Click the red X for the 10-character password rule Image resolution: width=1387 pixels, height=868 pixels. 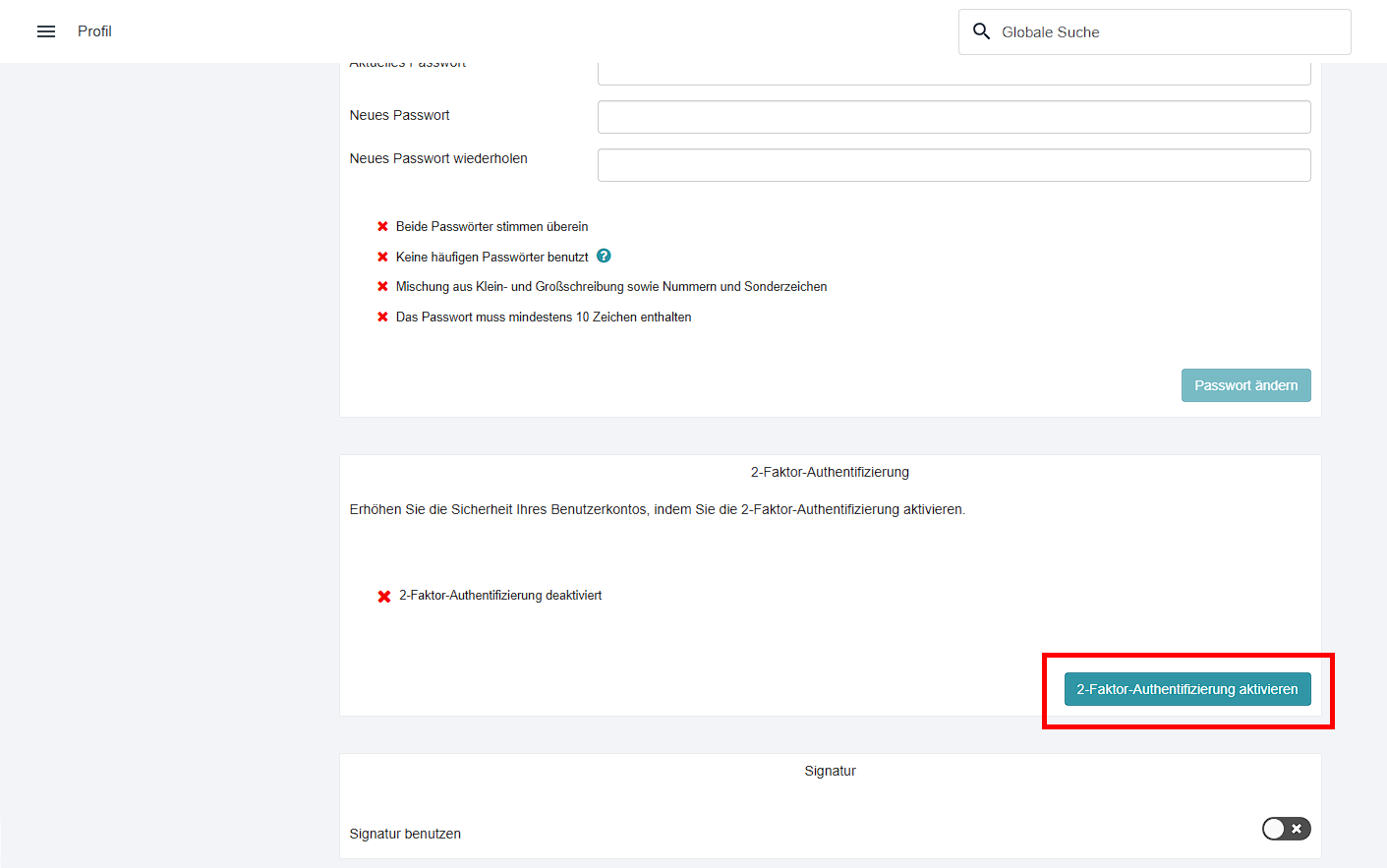382,316
